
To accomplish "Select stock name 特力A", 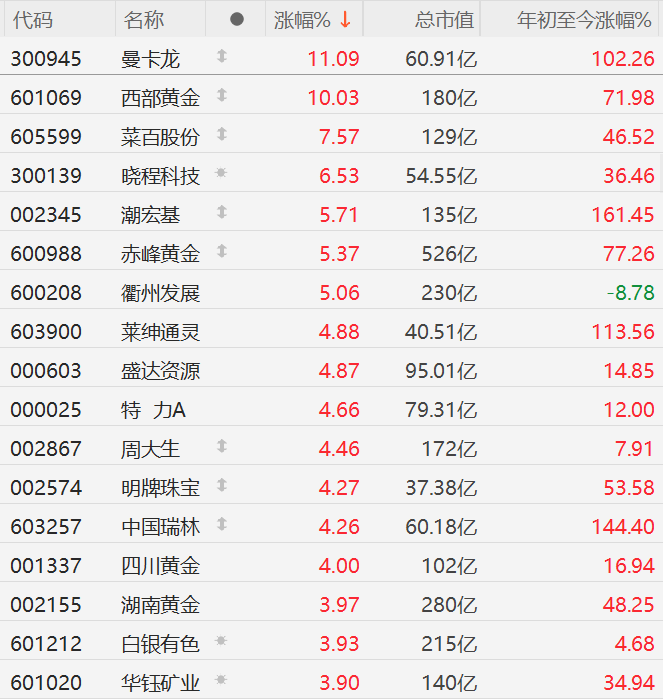I will pyautogui.click(x=153, y=410).
